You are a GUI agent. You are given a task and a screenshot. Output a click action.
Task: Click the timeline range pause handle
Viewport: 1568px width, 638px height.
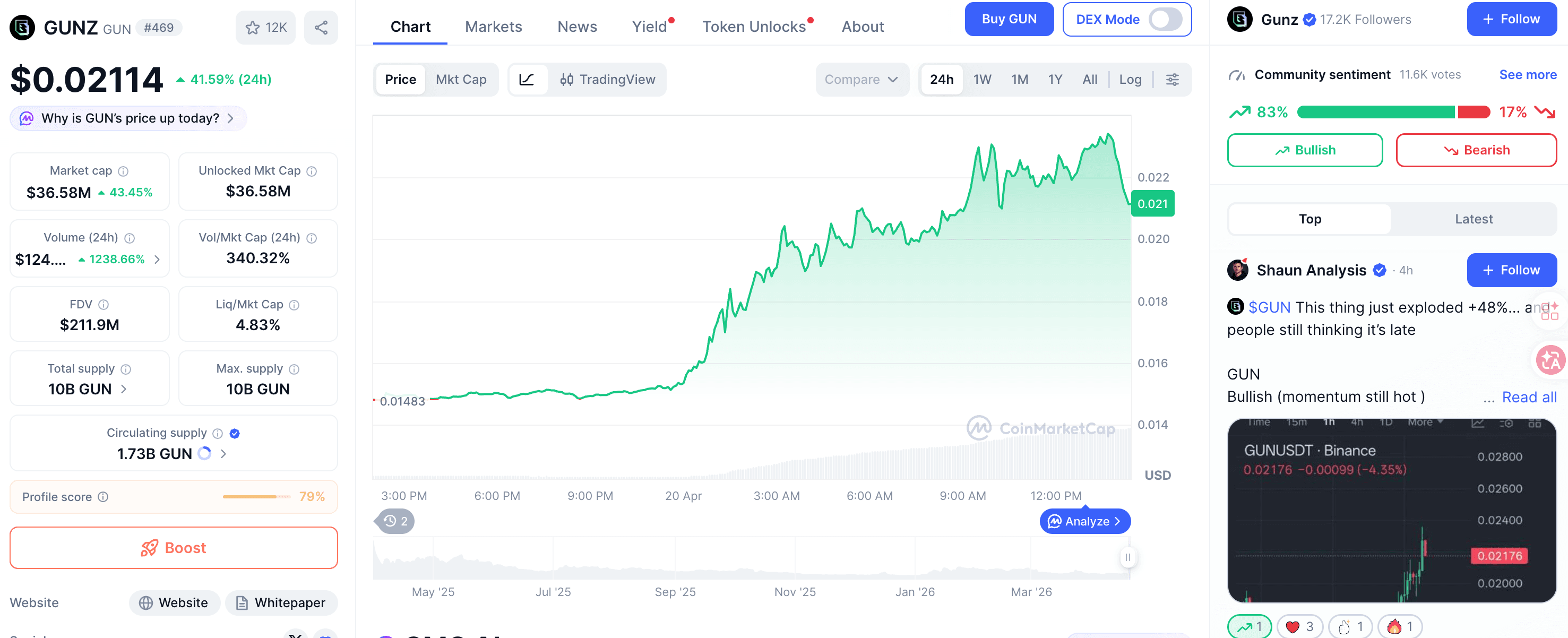pos(1127,557)
